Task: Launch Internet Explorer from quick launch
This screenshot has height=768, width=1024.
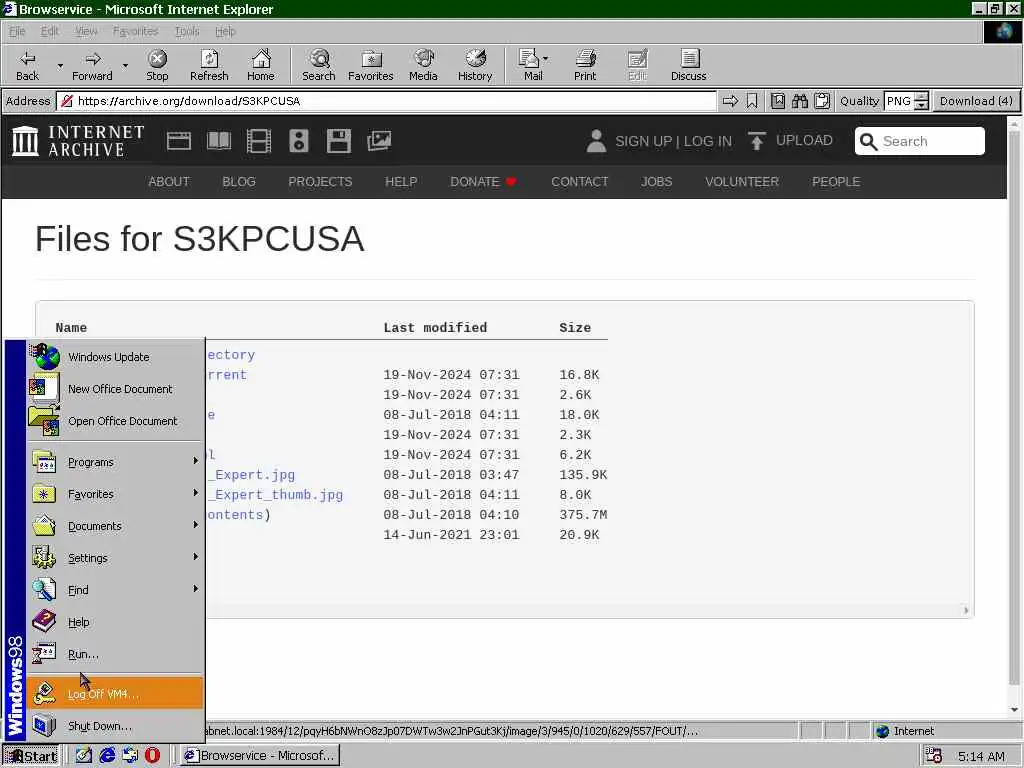Action: (107, 756)
